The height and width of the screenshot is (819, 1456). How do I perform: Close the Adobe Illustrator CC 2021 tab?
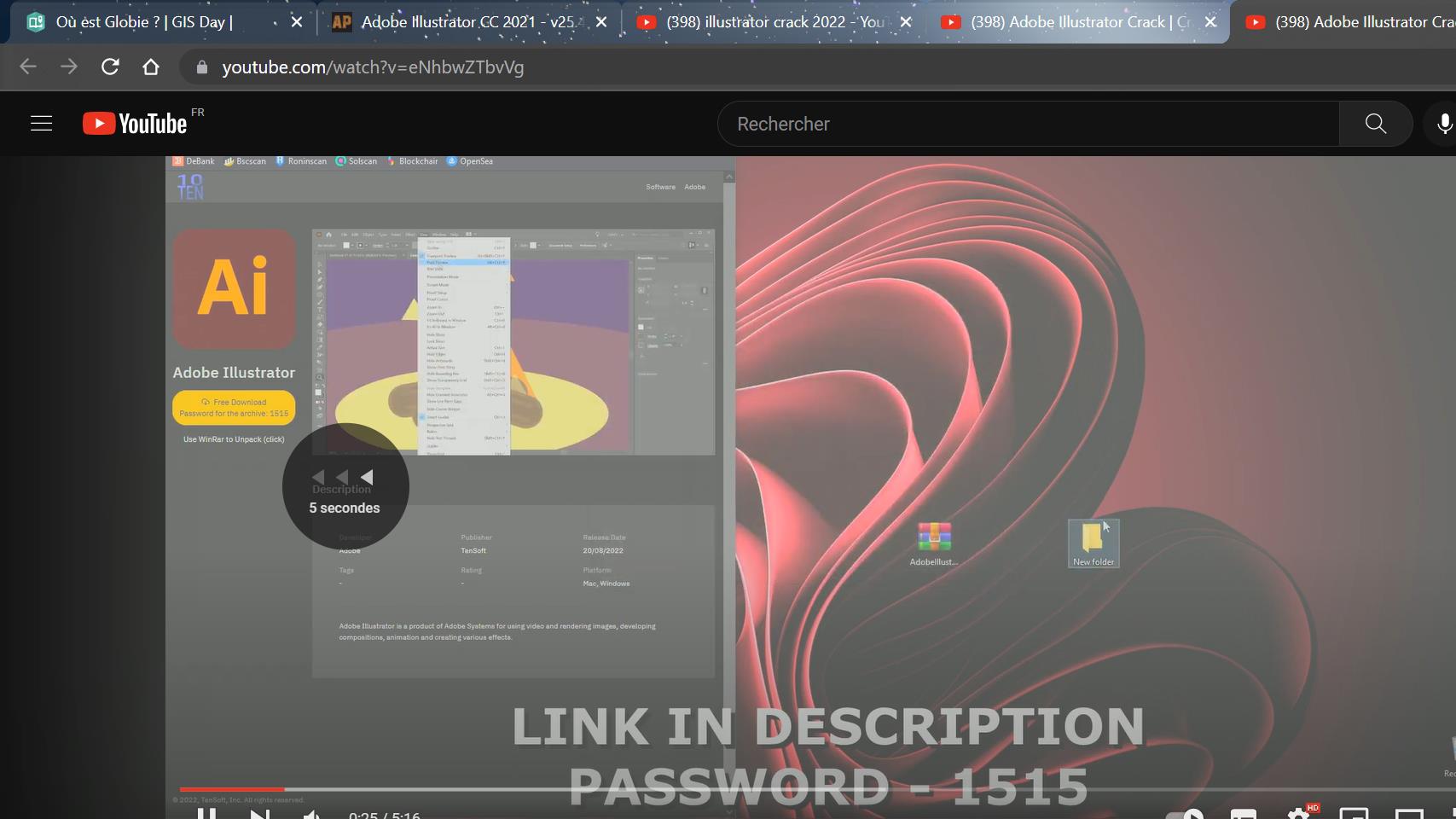point(601,22)
